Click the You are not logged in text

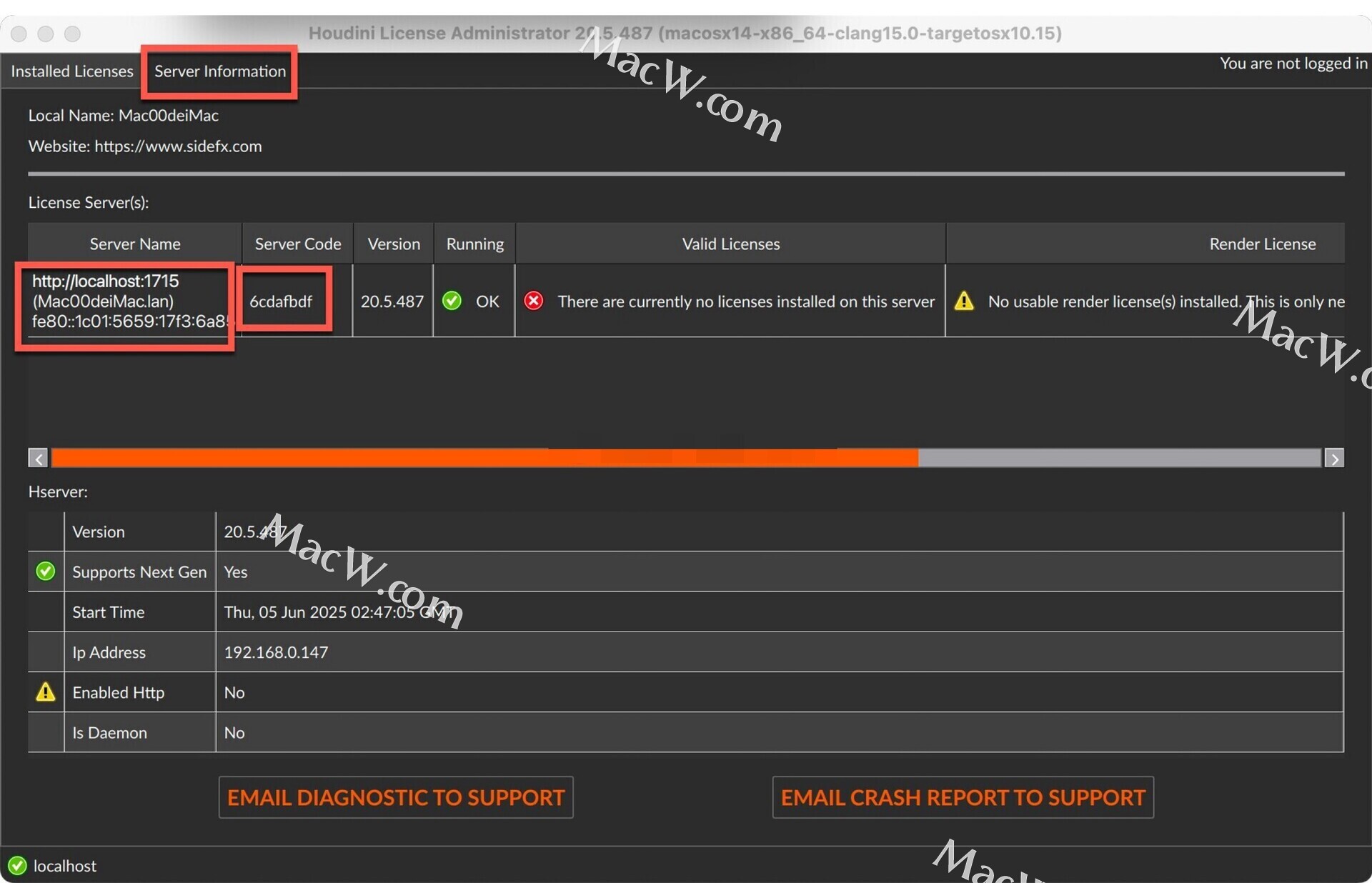pyautogui.click(x=1293, y=64)
